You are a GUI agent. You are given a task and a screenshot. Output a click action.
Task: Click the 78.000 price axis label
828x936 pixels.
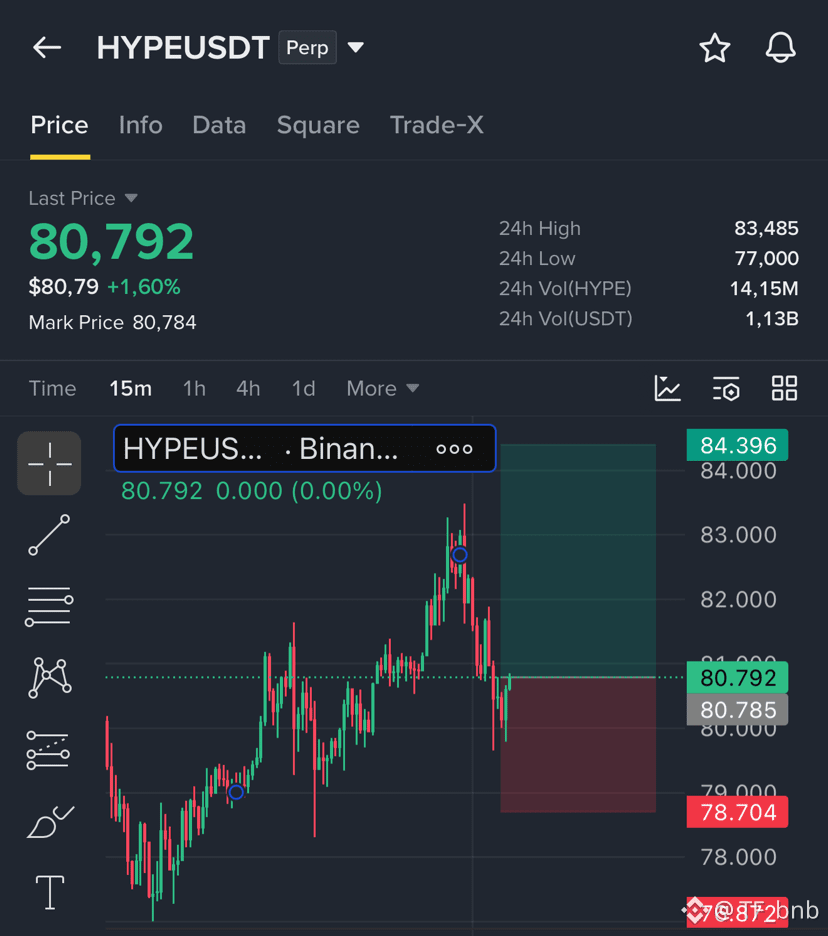[x=738, y=857]
